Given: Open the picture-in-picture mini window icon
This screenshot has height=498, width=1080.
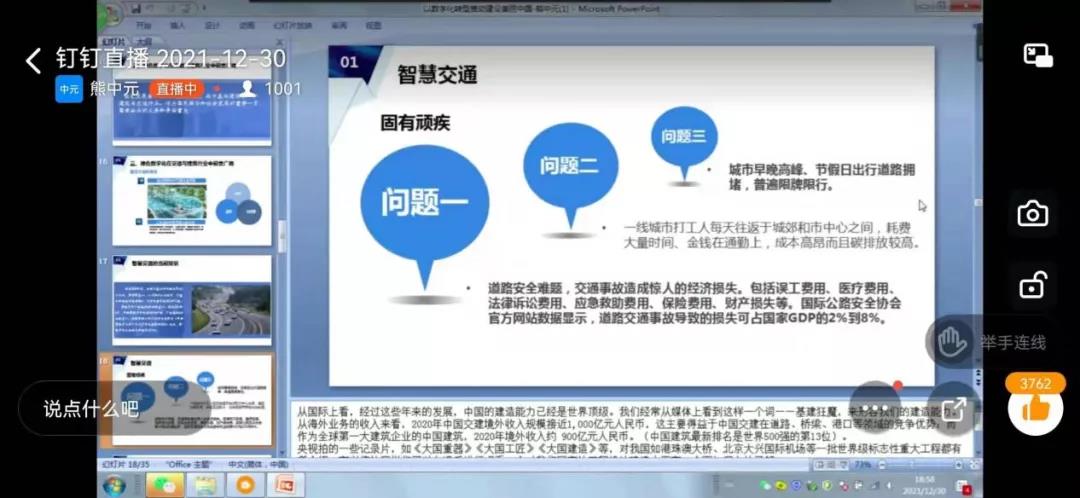Looking at the screenshot, I should [x=1038, y=56].
